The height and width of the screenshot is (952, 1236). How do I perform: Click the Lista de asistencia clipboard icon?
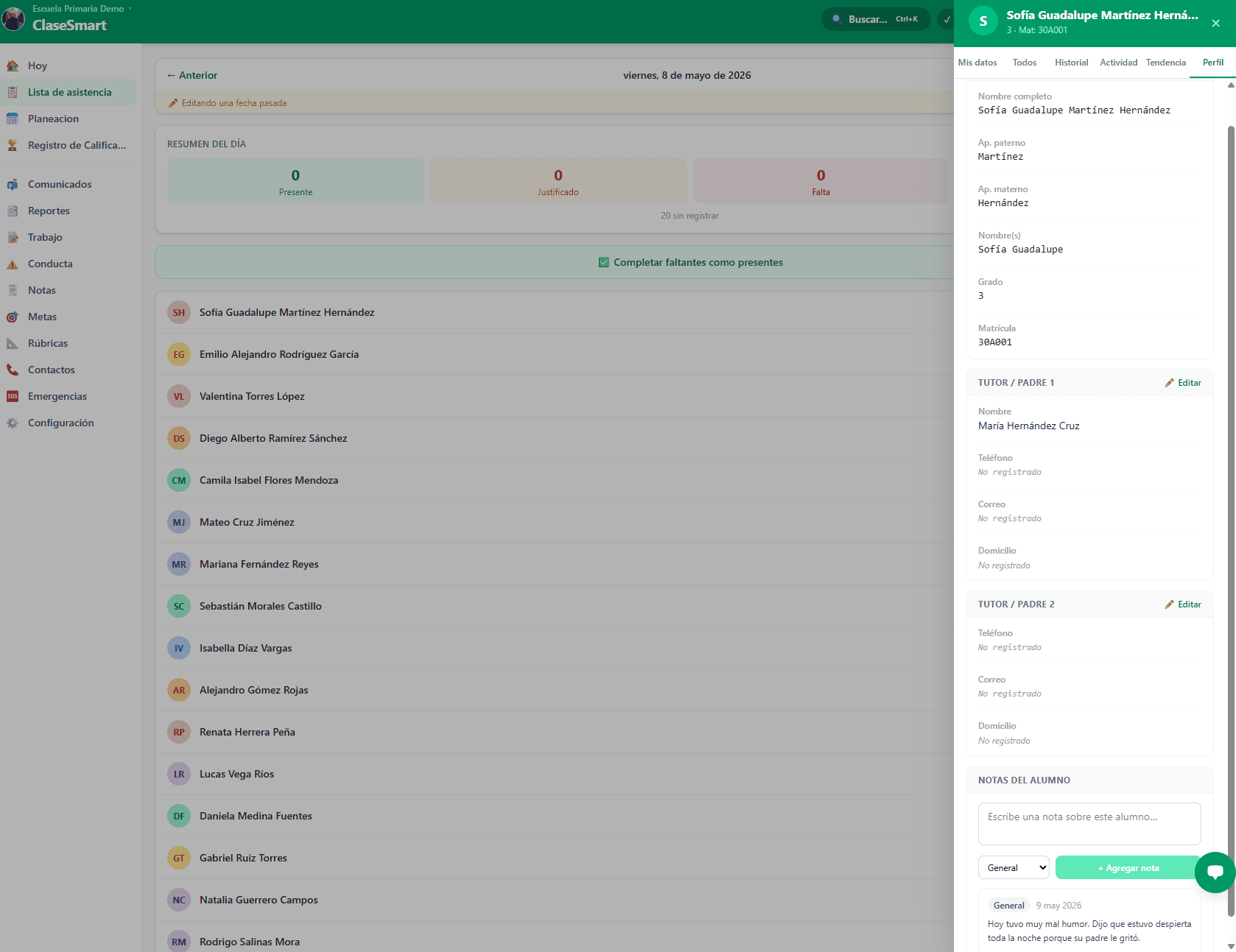13,92
